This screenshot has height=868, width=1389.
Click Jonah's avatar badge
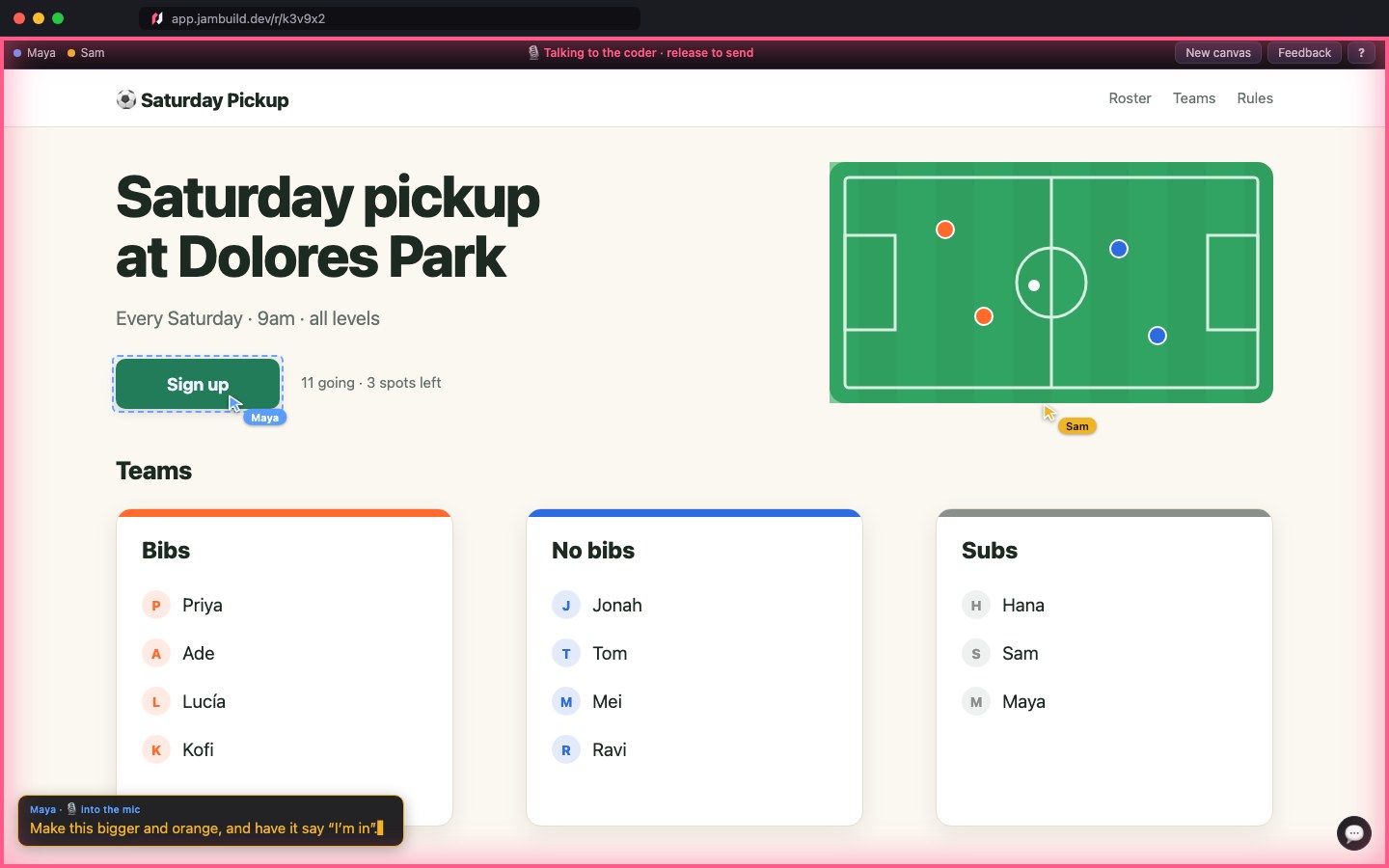point(566,605)
